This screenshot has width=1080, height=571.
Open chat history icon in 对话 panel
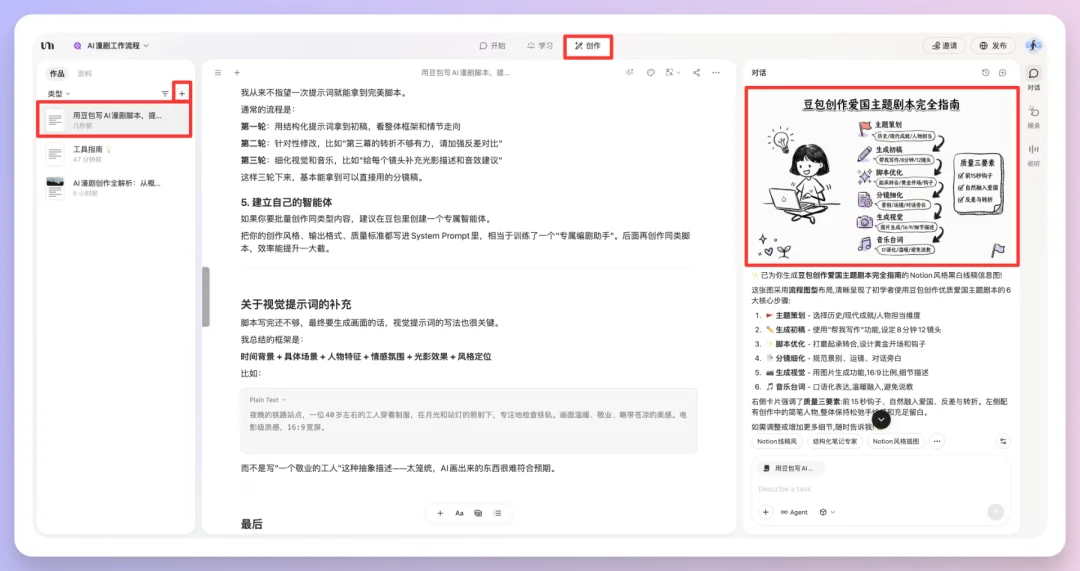pyautogui.click(x=985, y=72)
